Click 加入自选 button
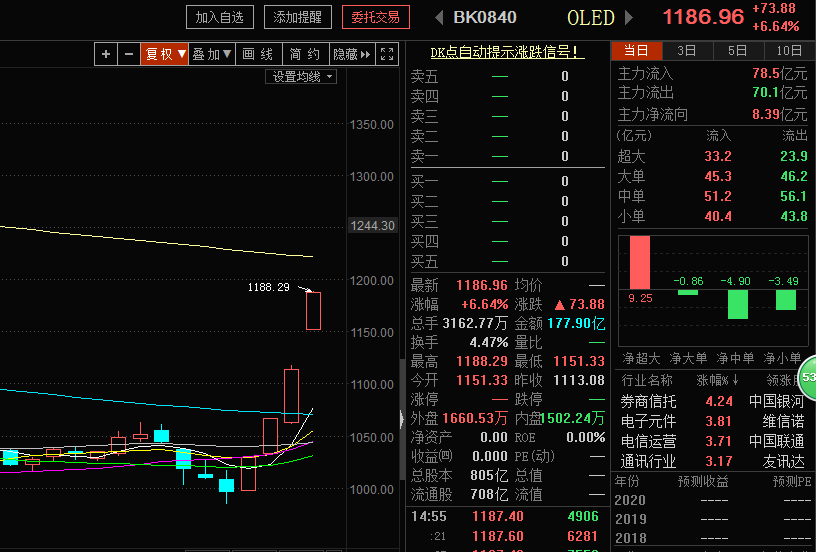The width and height of the screenshot is (816, 552). click(220, 17)
